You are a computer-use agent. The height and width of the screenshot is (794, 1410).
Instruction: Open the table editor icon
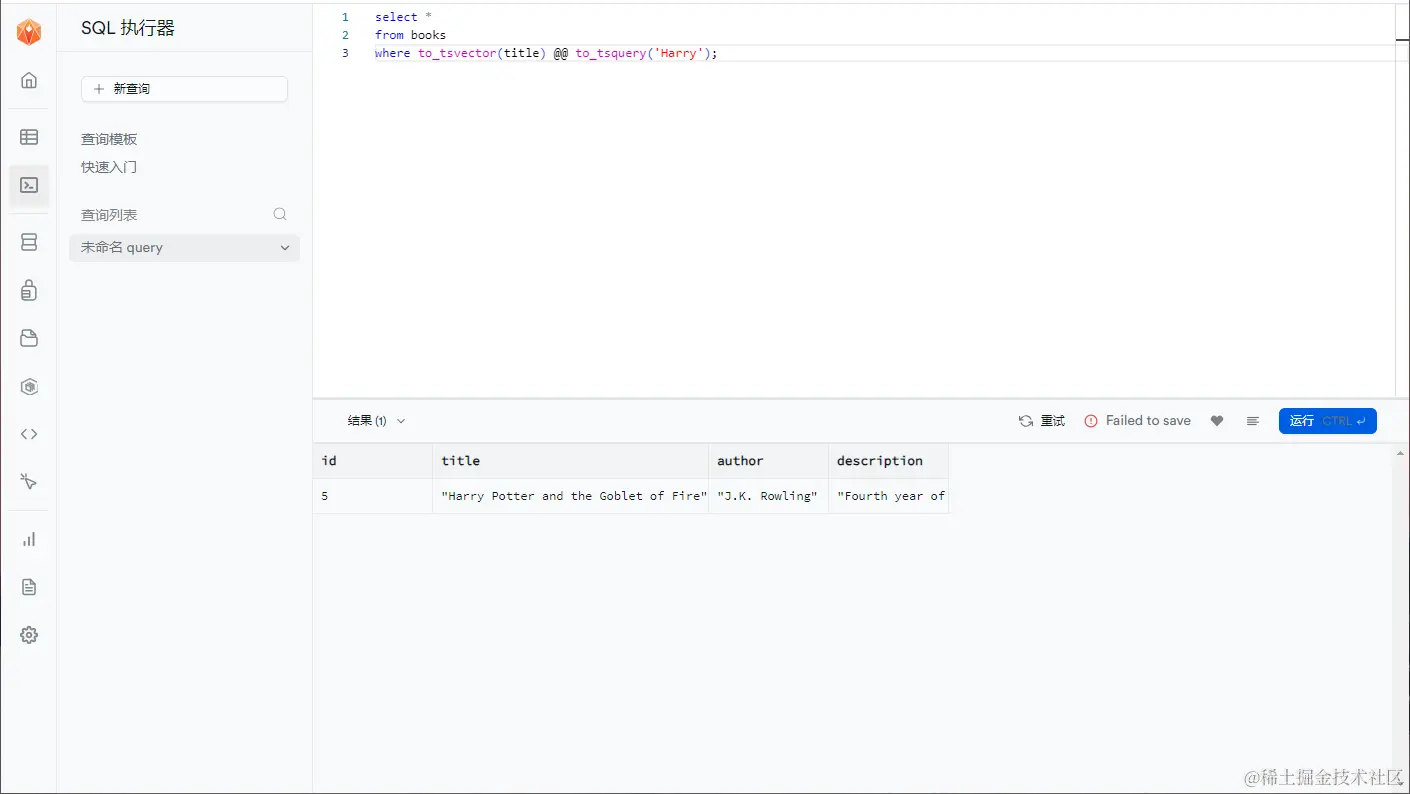click(29, 137)
